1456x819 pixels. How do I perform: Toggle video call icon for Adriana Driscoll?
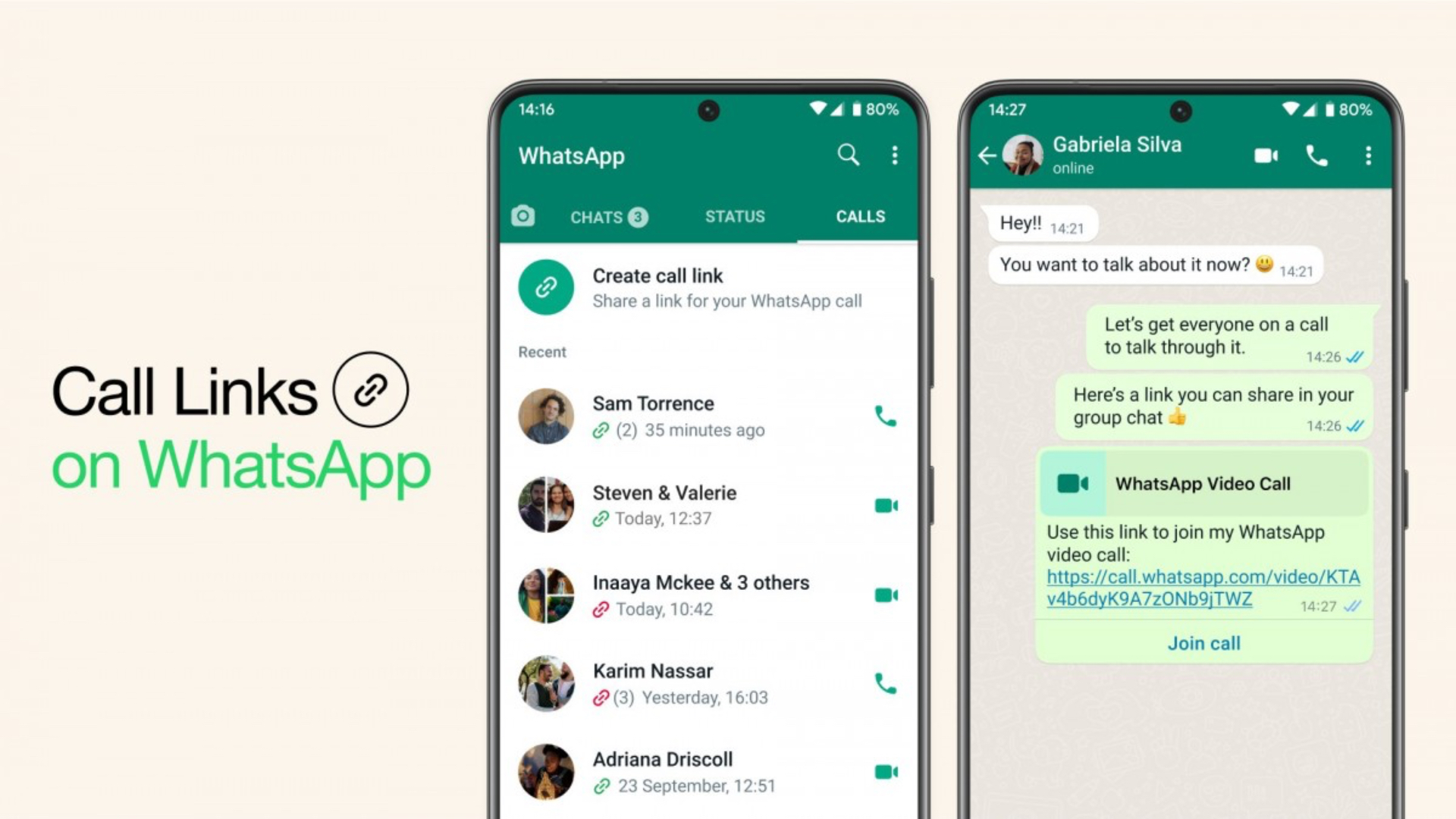(884, 771)
